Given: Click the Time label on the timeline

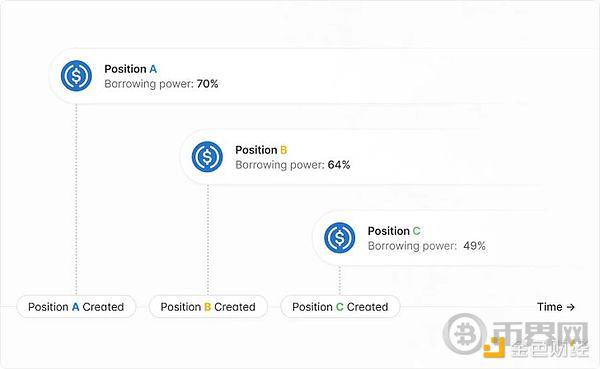Looking at the screenshot, I should (549, 307).
